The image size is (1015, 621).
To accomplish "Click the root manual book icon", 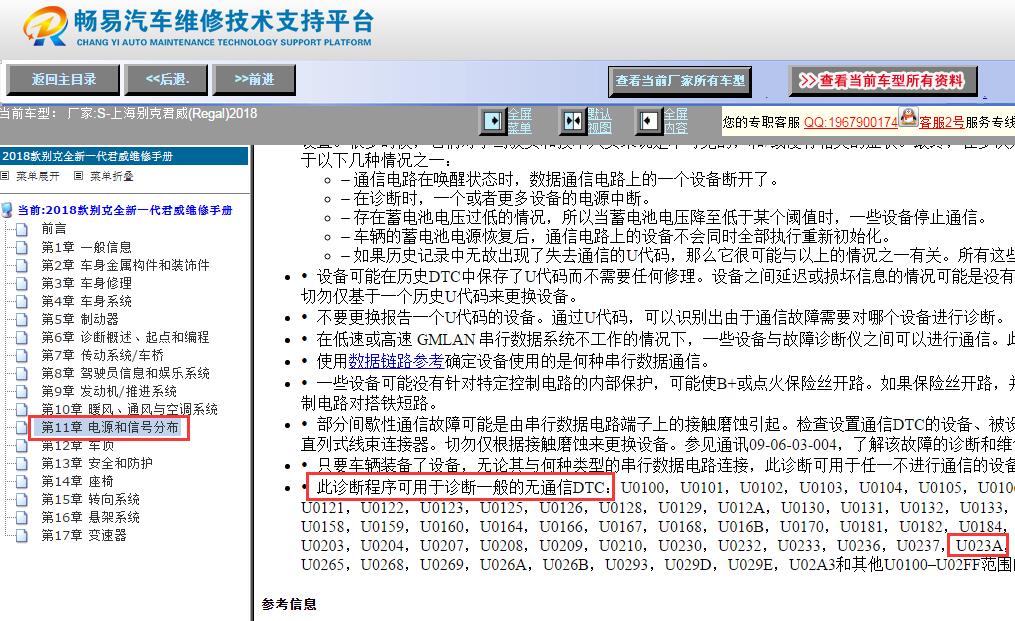I will coord(7,210).
